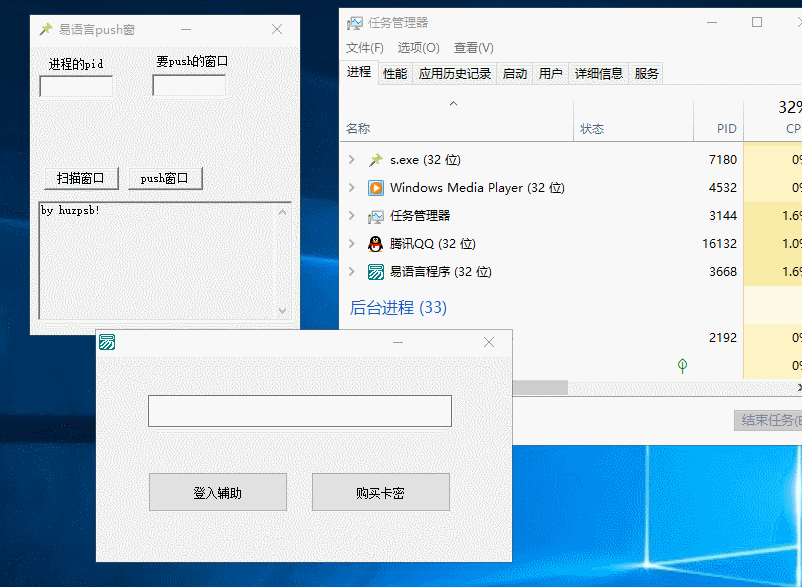The height and width of the screenshot is (587, 802).
Task: Click the Task Manager title bar icon
Action: coord(354,23)
